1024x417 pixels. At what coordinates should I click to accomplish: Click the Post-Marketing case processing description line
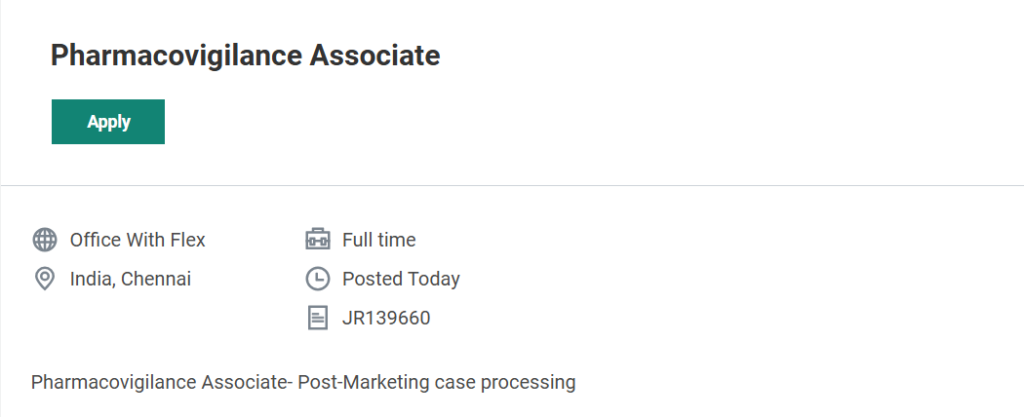click(x=303, y=382)
